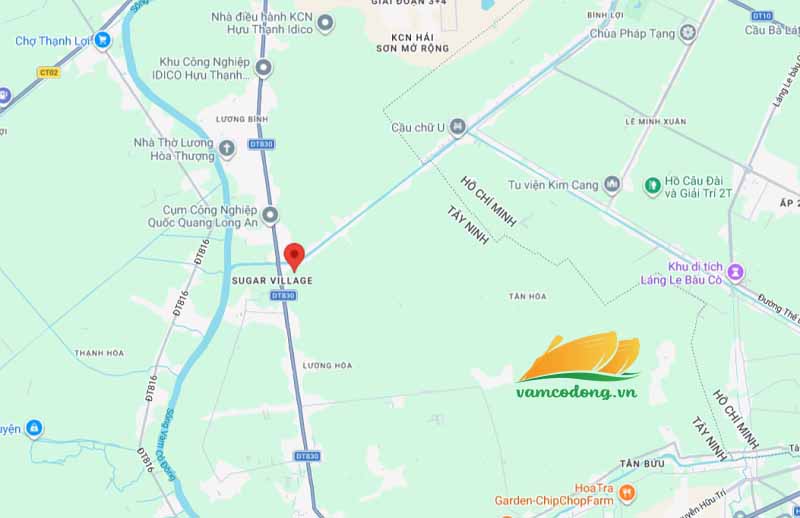Screen dimensions: 800x518
Task: Select the Chợ Thạnh Lợi shopping cart marker
Action: point(103,40)
